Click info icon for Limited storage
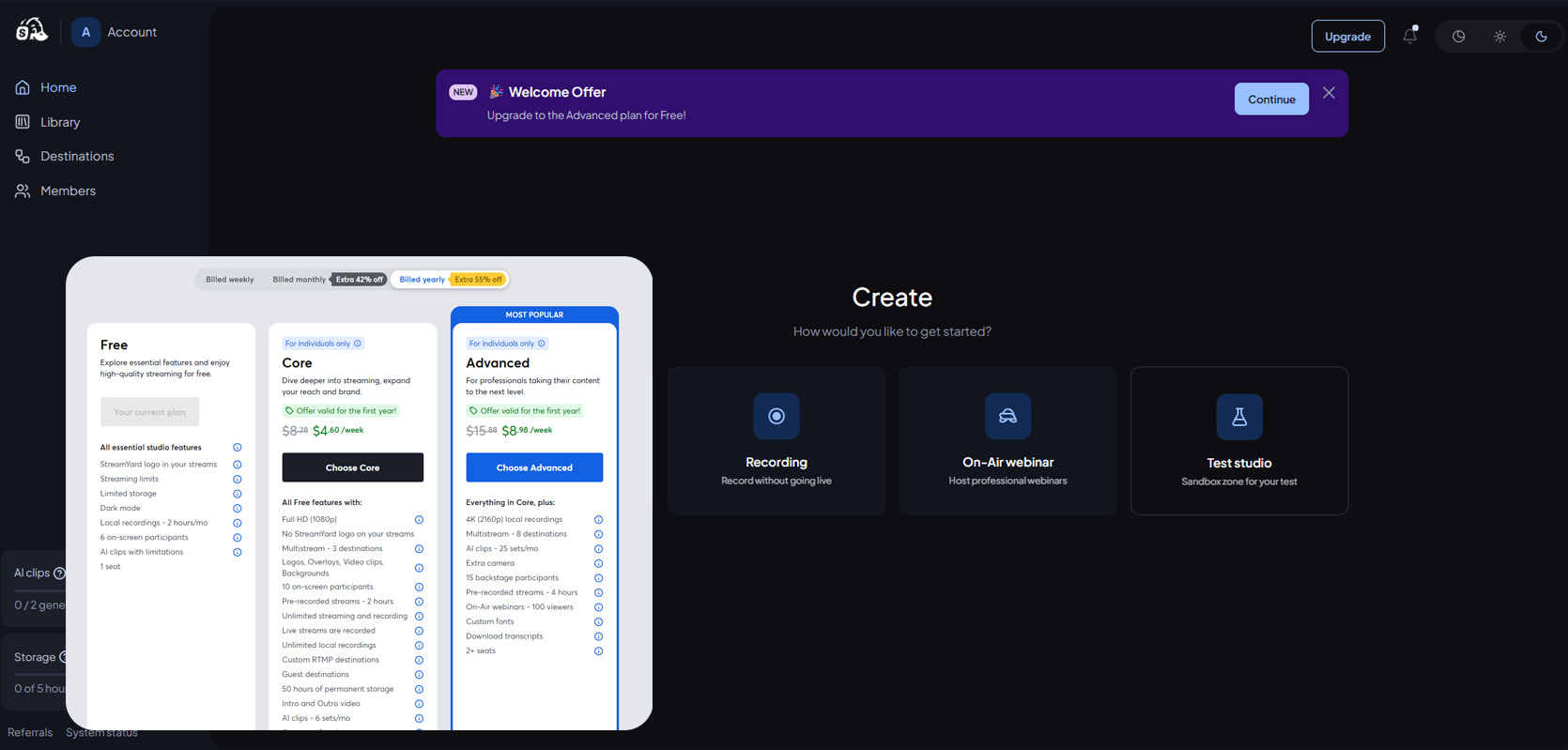This screenshot has width=1568, height=750. click(x=238, y=494)
